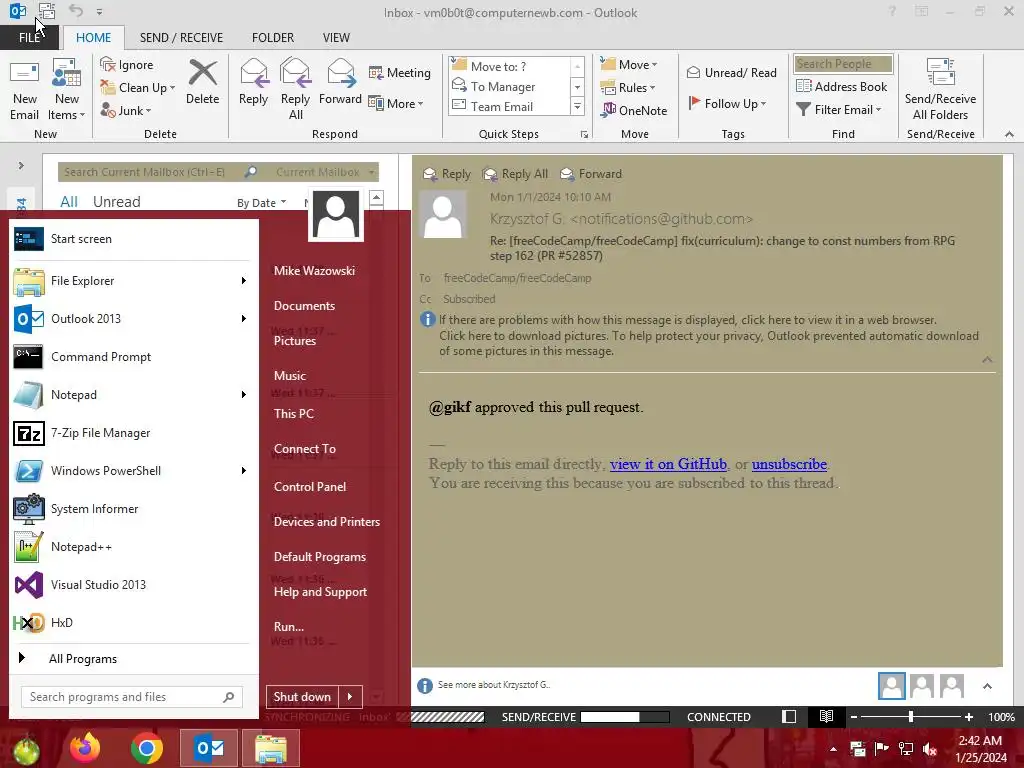
Task: Select the To Manager quick step
Action: click(509, 86)
